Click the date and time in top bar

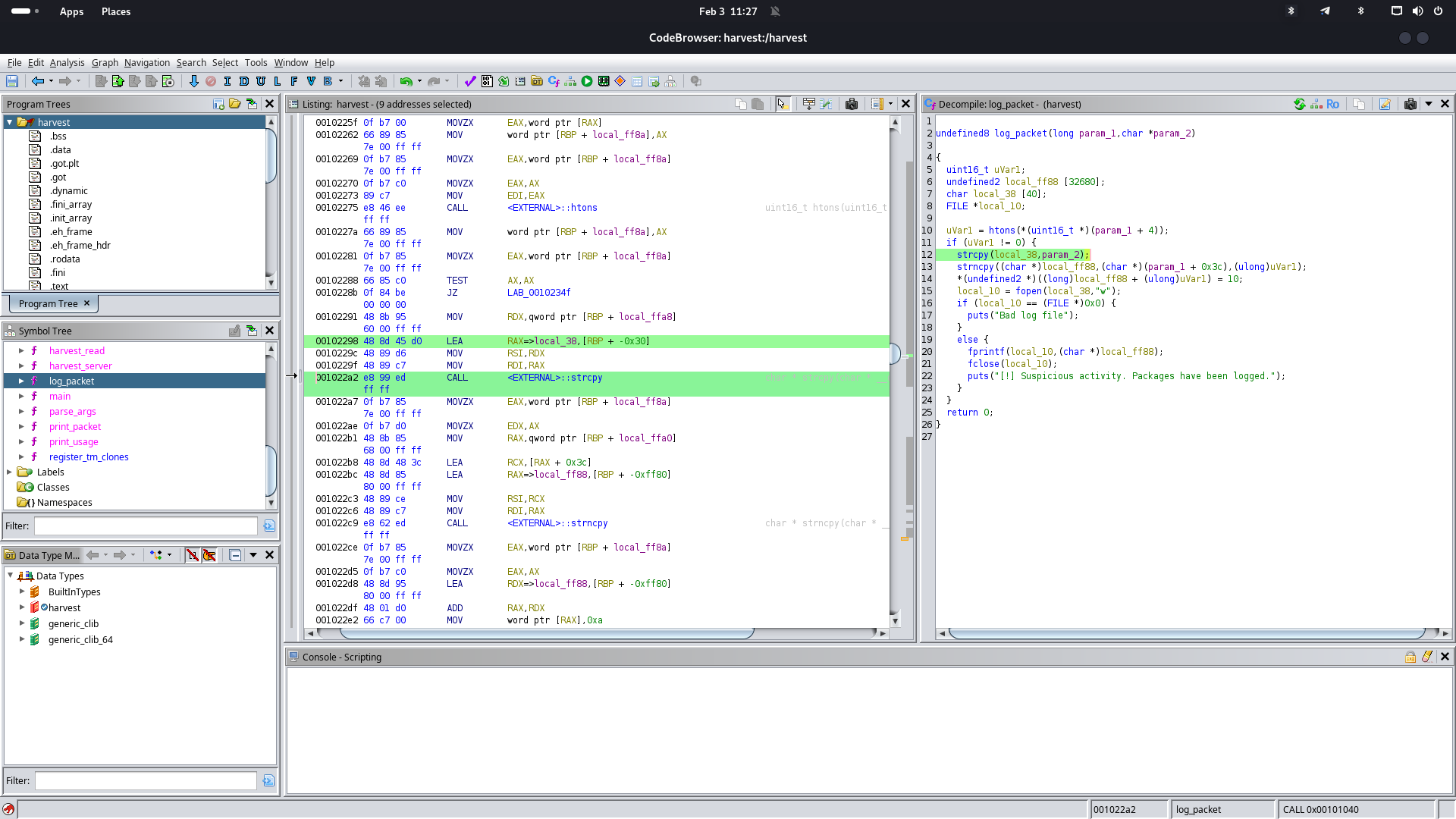[728, 11]
